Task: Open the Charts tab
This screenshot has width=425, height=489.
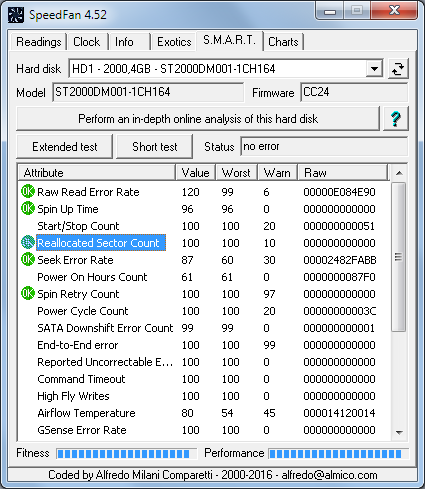Action: pyautogui.click(x=283, y=42)
